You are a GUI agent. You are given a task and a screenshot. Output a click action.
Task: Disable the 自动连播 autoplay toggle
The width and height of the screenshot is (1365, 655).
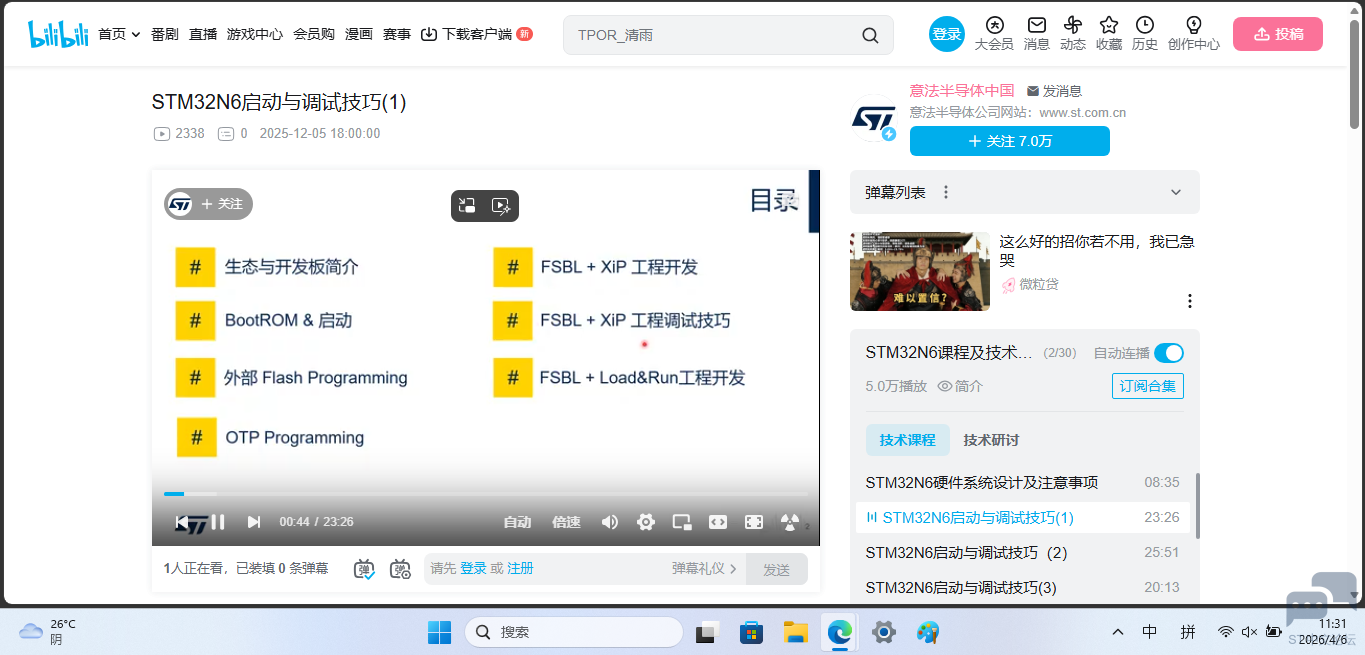point(1168,353)
